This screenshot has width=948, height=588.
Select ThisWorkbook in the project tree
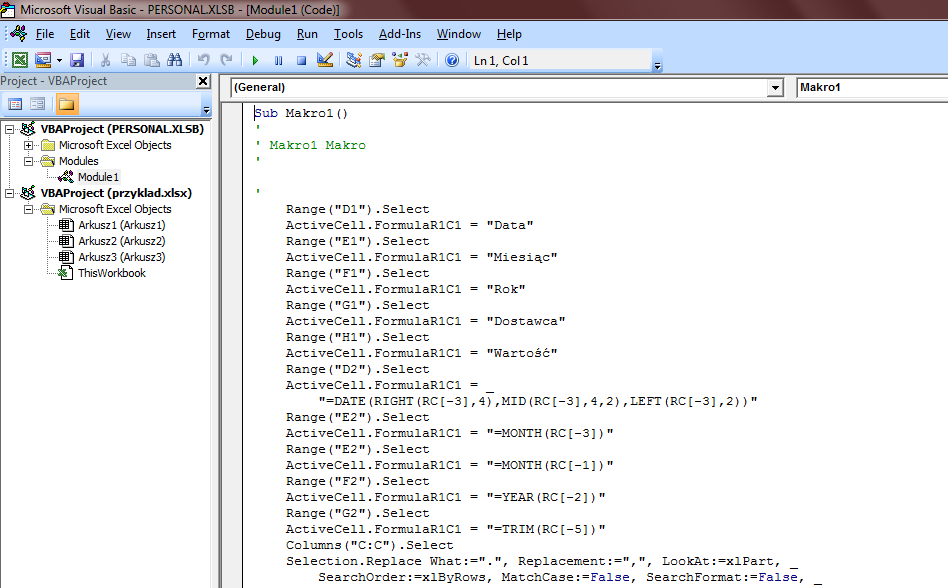tap(112, 273)
